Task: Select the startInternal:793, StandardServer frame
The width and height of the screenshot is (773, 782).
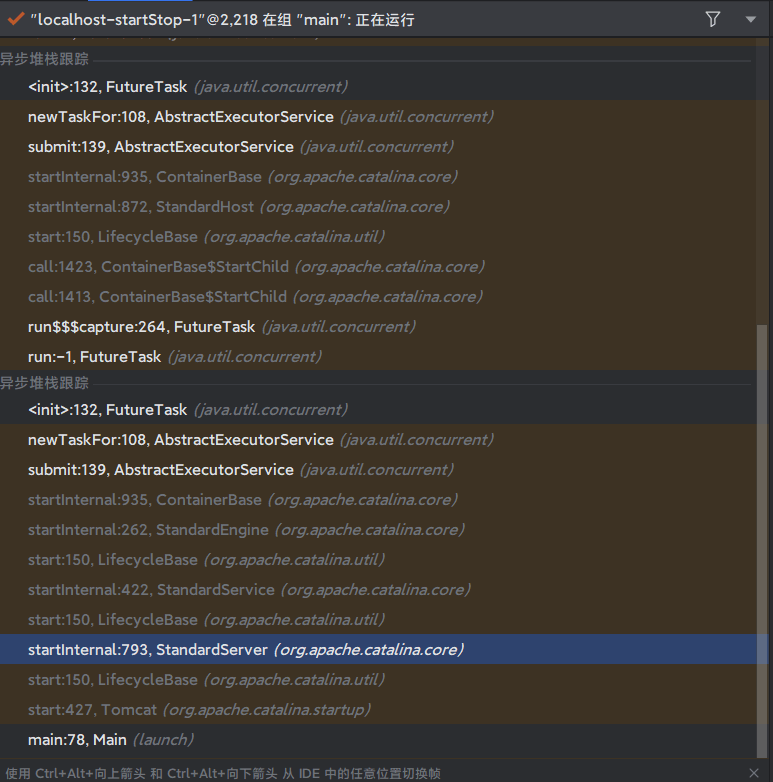Action: click(x=245, y=650)
